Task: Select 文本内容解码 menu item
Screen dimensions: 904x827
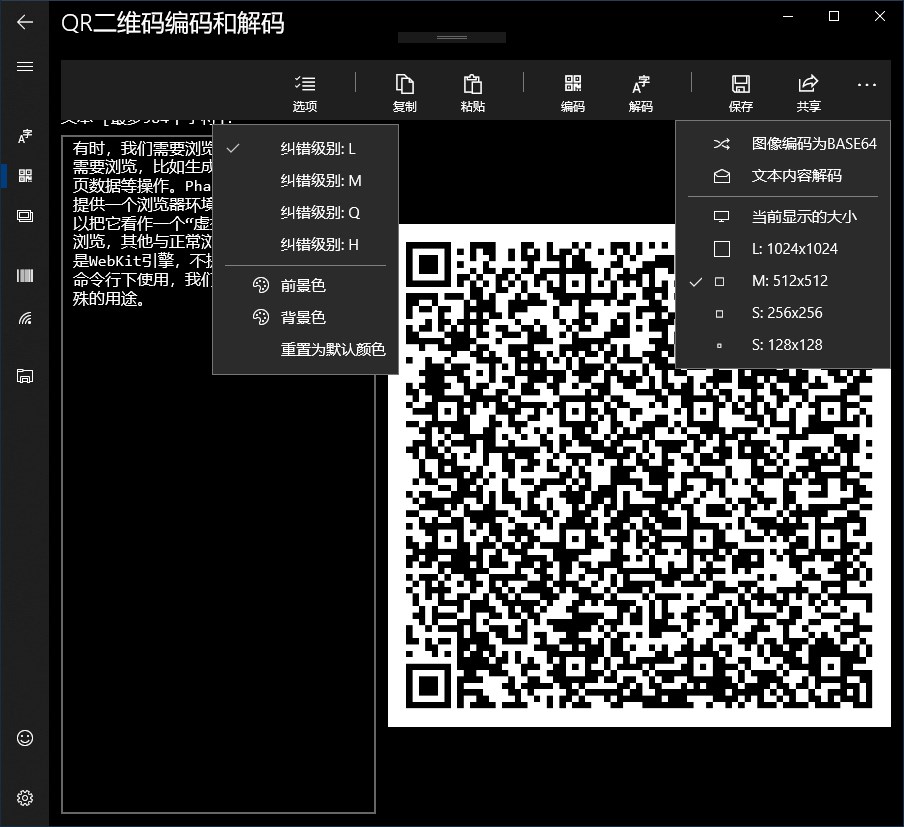Action: pos(783,176)
